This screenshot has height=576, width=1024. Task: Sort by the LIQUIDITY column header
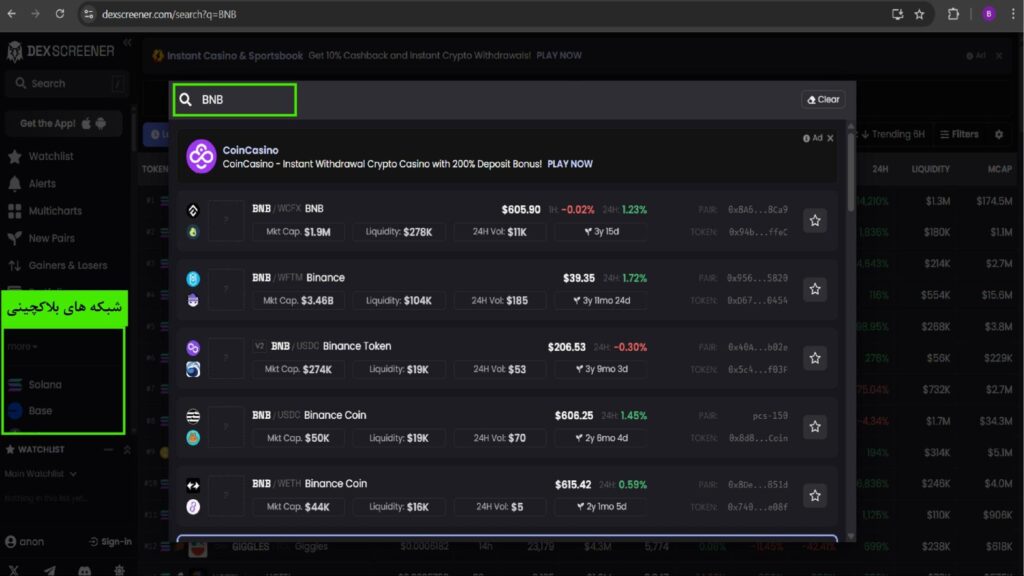coord(930,169)
